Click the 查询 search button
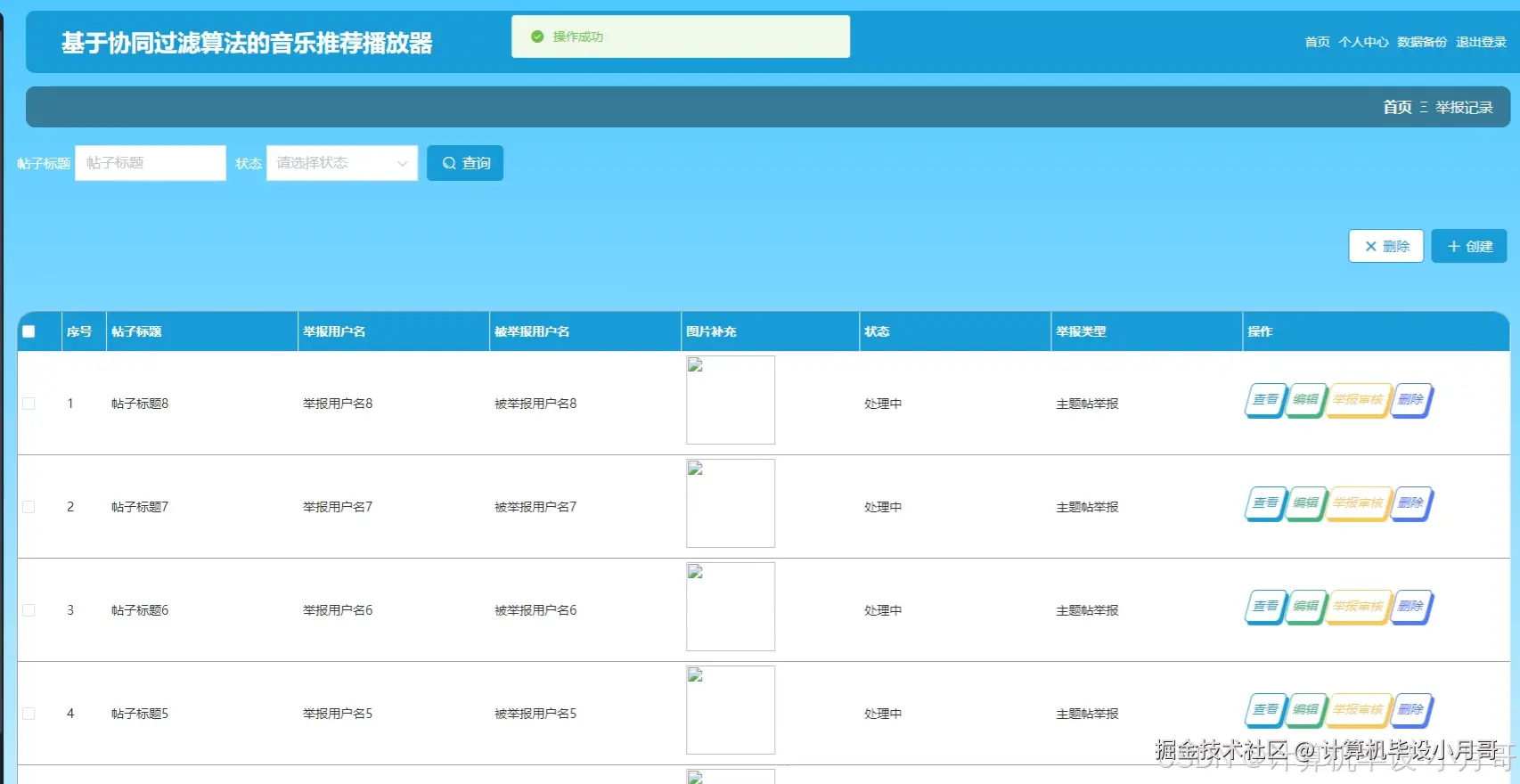1520x784 pixels. click(465, 163)
